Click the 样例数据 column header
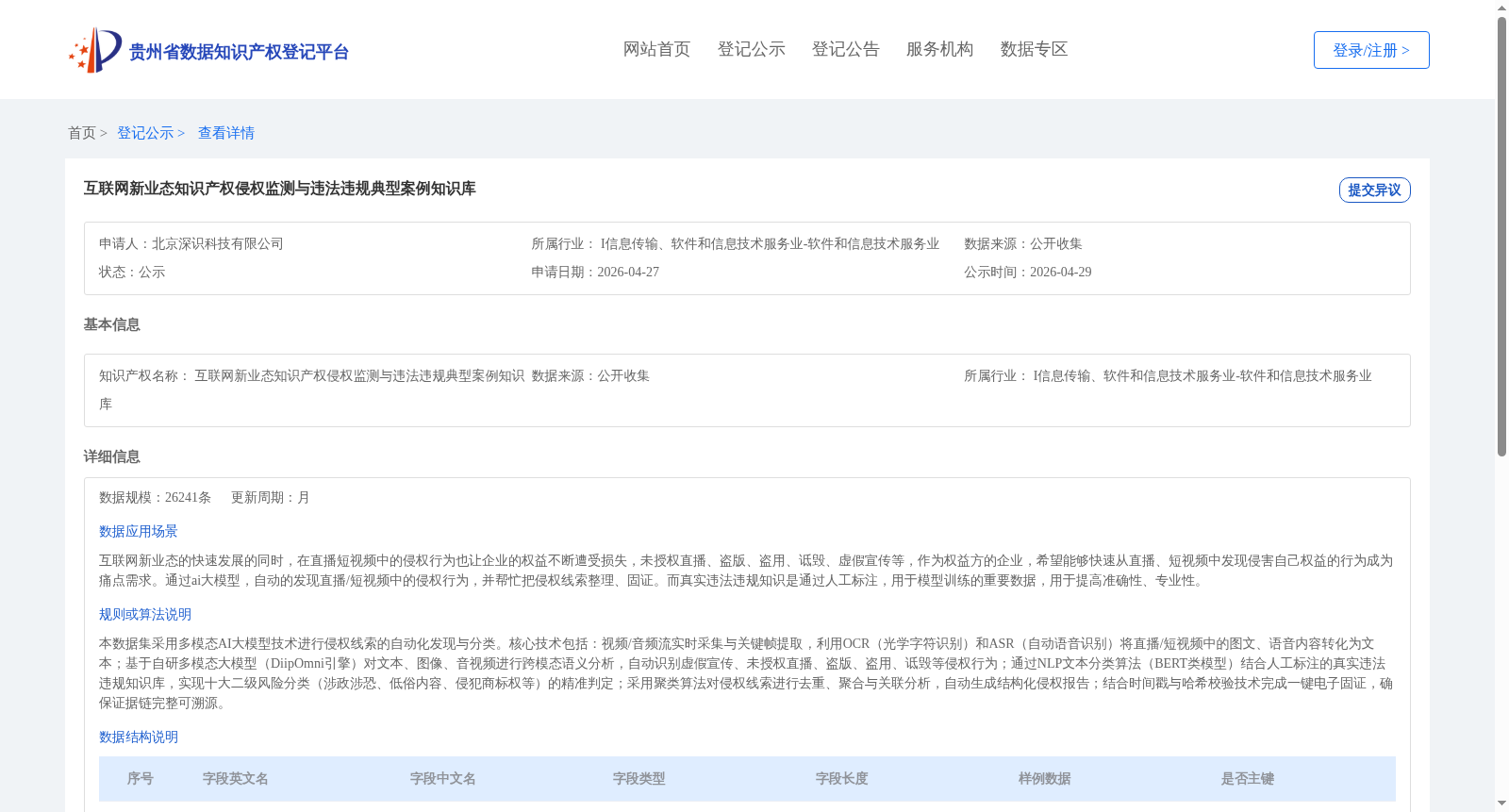Viewport: 1509px width, 812px height. point(1045,778)
